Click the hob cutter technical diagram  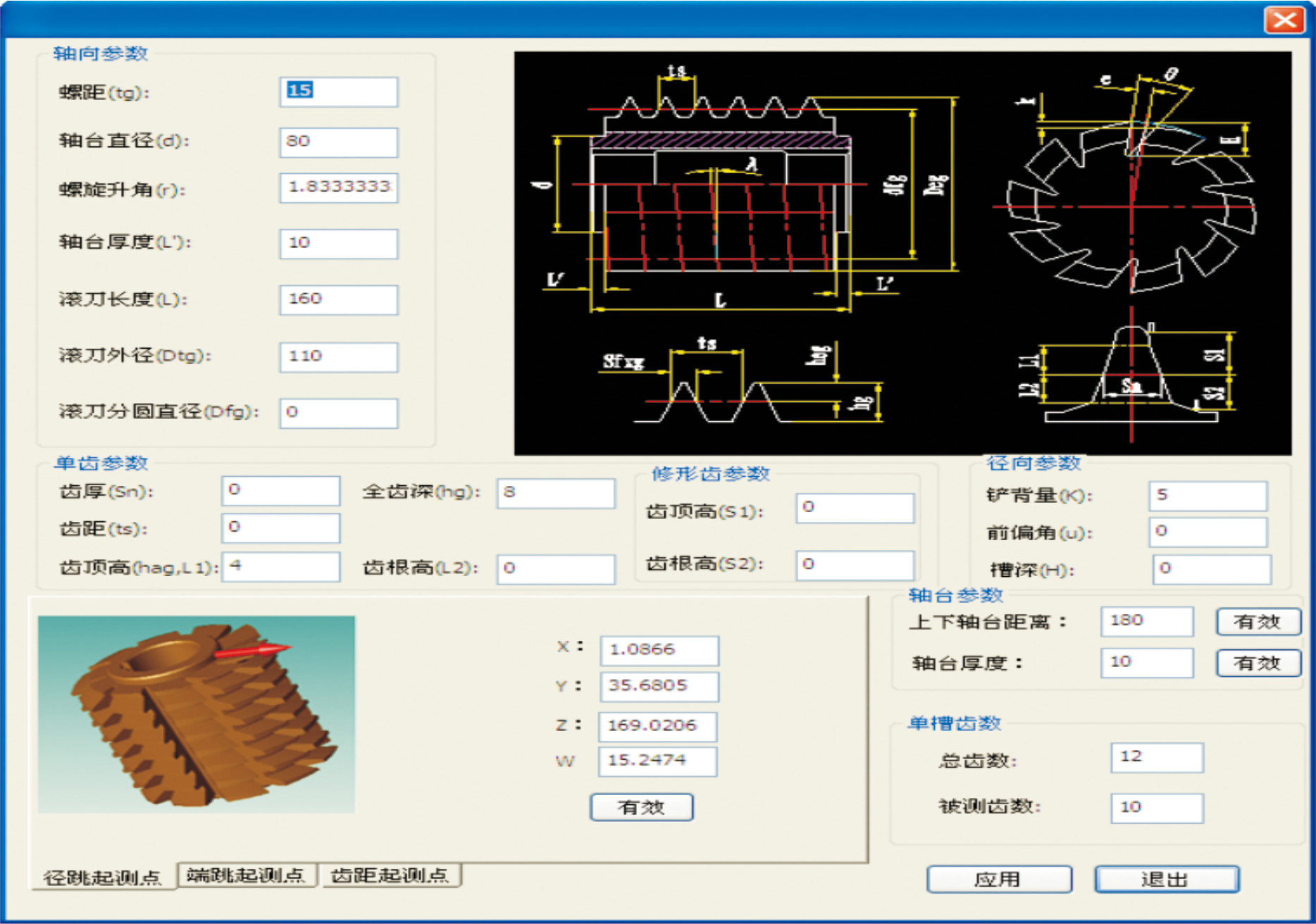[902, 253]
